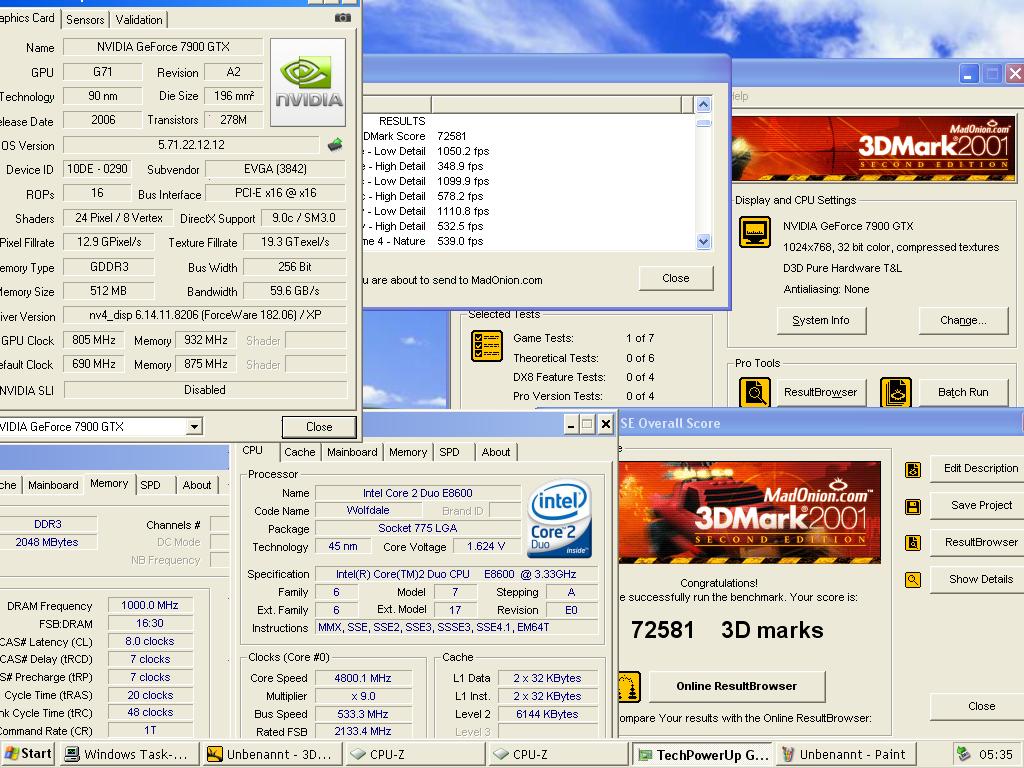Viewport: 1024px width, 768px height.
Task: Click the 1050.2 fps Low Detail result
Action: tap(463, 152)
